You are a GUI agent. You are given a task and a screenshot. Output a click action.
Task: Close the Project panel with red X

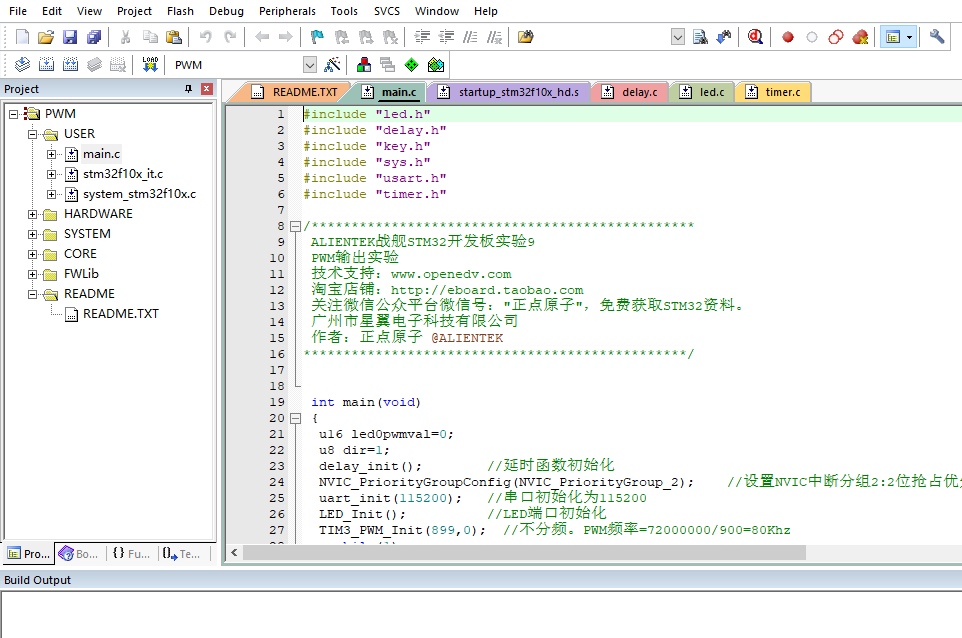207,89
